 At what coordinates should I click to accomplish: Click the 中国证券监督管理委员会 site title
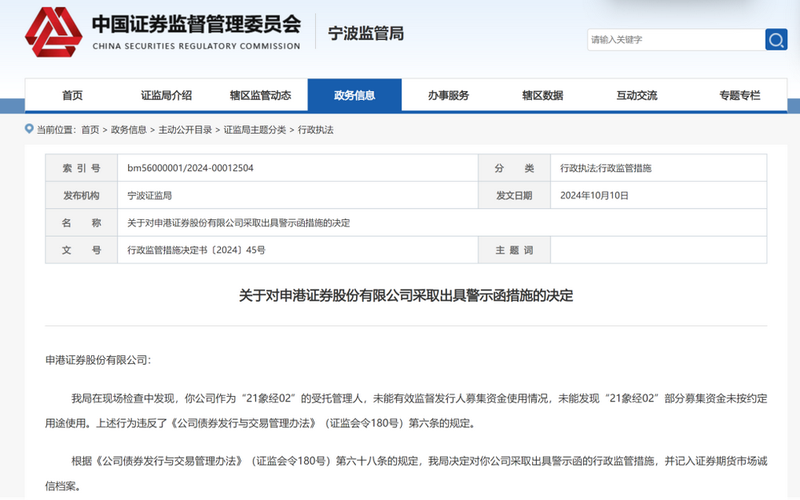click(196, 24)
